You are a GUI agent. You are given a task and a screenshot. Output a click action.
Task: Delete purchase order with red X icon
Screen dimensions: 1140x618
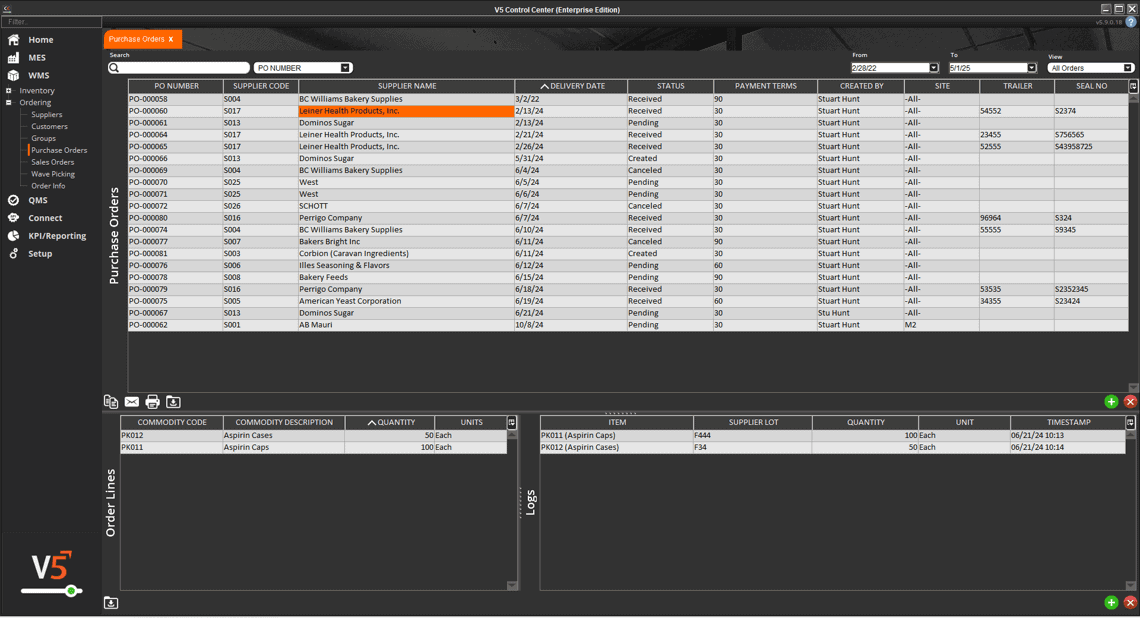pos(1130,401)
